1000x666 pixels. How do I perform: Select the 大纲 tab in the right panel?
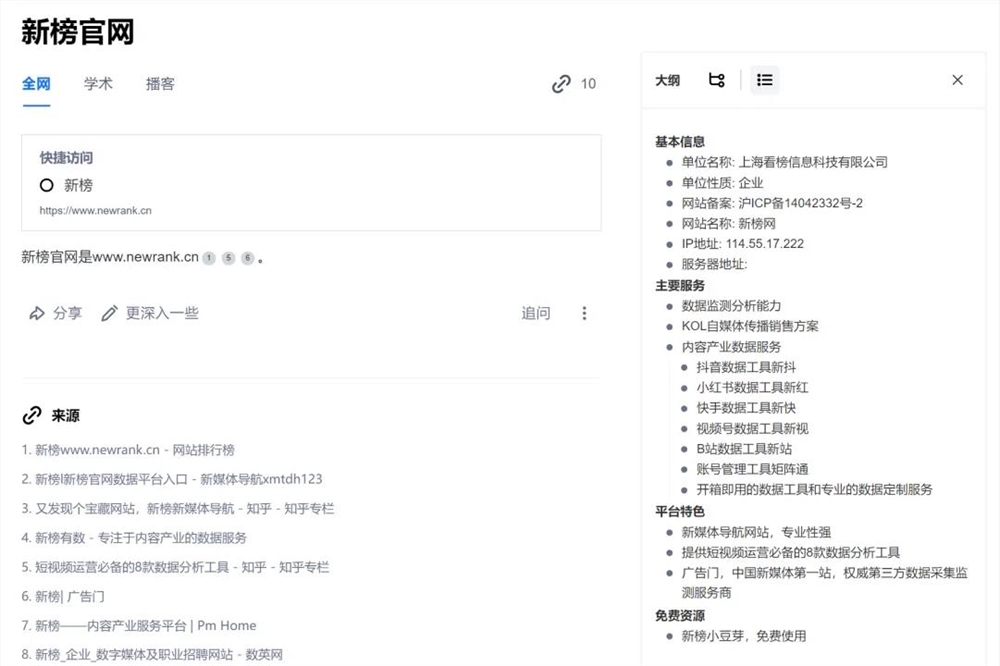(x=667, y=79)
